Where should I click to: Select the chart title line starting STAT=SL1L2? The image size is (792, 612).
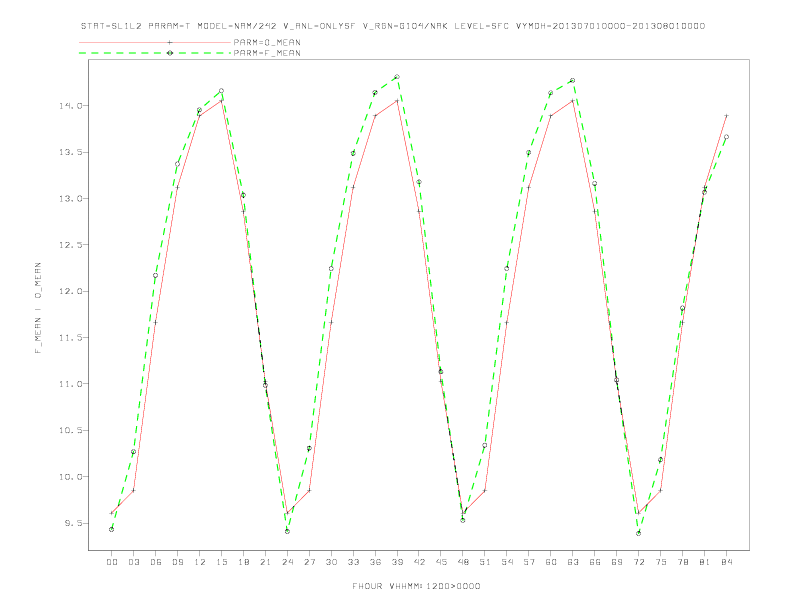(x=393, y=26)
